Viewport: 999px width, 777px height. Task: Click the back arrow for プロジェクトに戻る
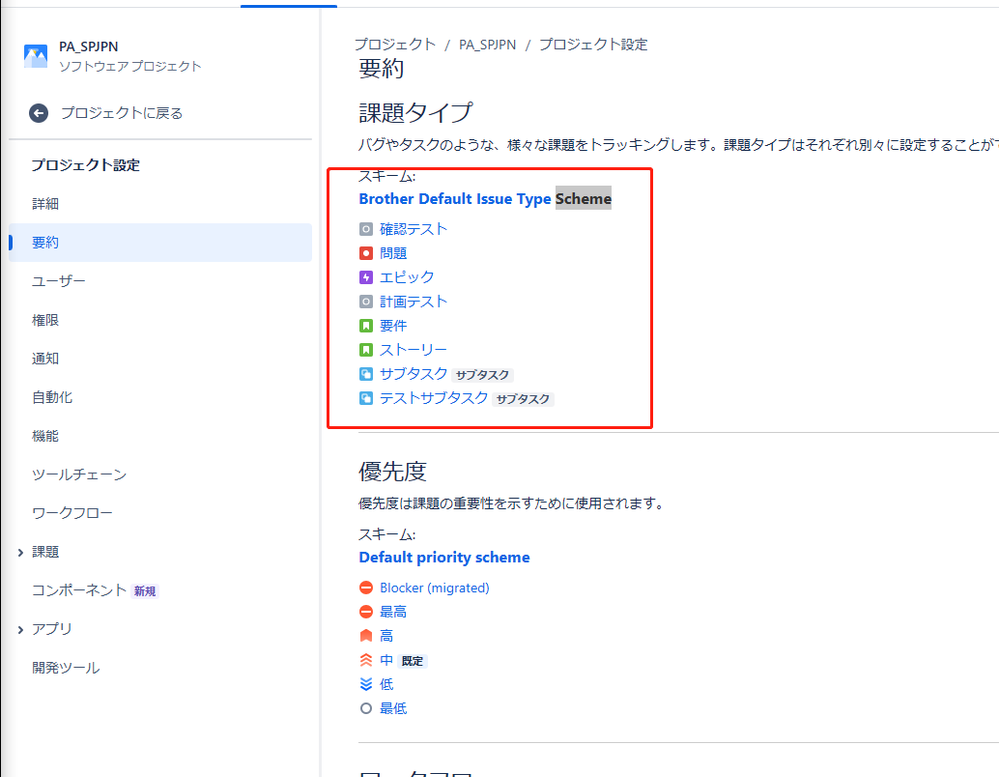(38, 113)
